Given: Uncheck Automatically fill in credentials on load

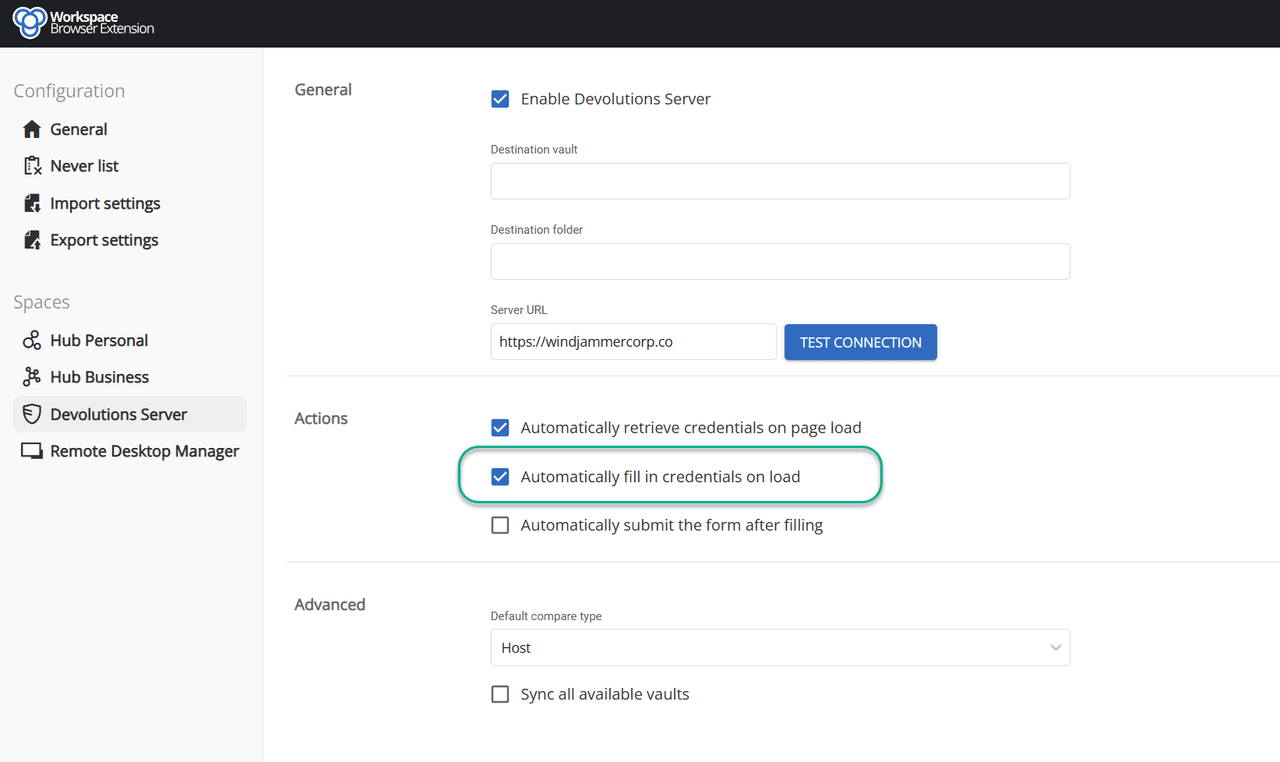Looking at the screenshot, I should (x=500, y=477).
